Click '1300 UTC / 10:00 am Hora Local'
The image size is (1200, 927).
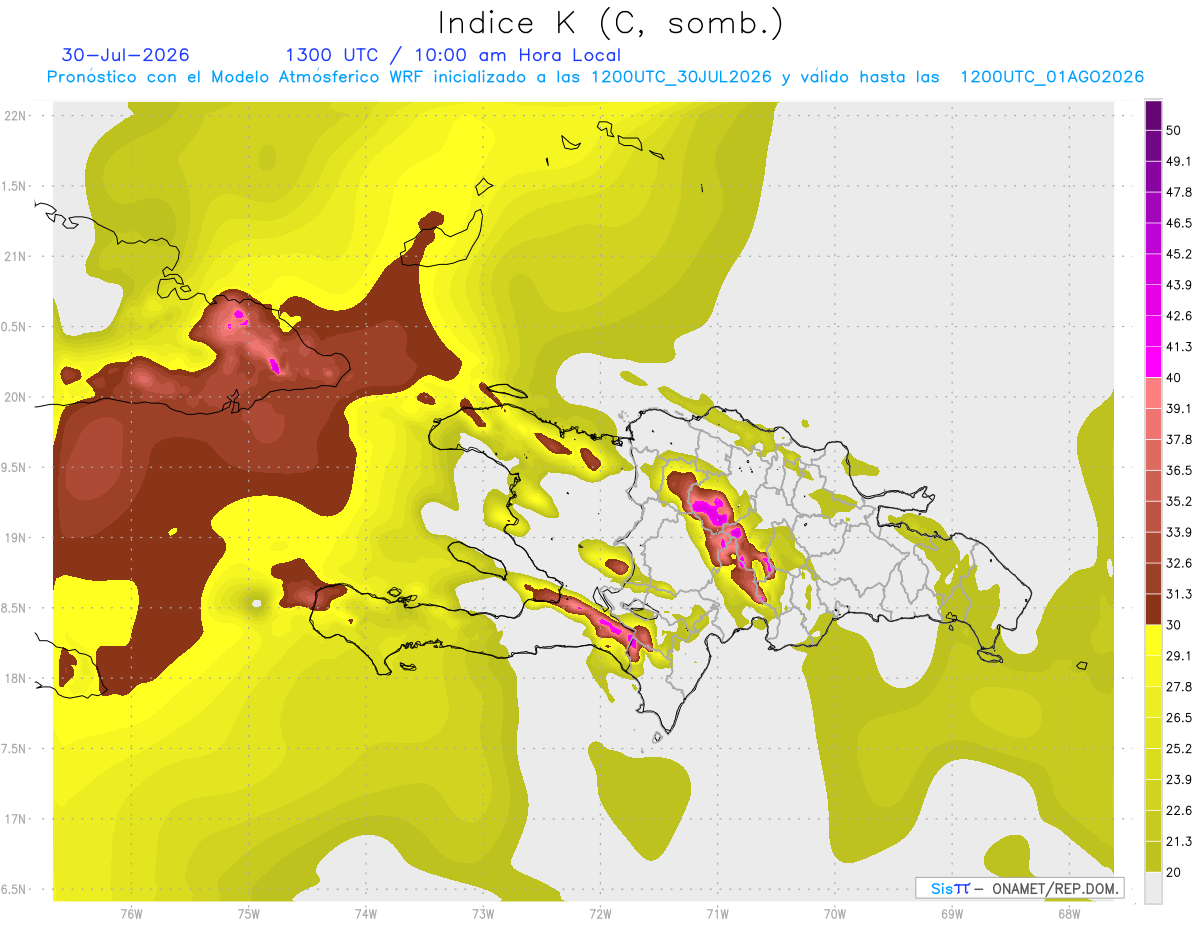click(452, 55)
